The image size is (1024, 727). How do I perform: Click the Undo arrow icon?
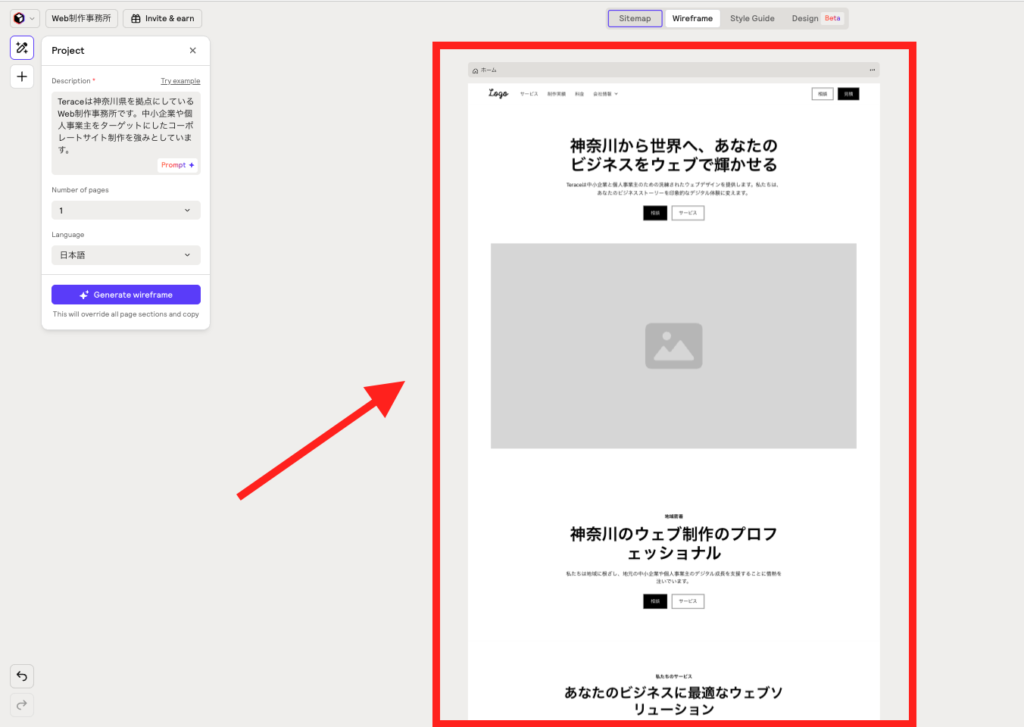[x=22, y=676]
